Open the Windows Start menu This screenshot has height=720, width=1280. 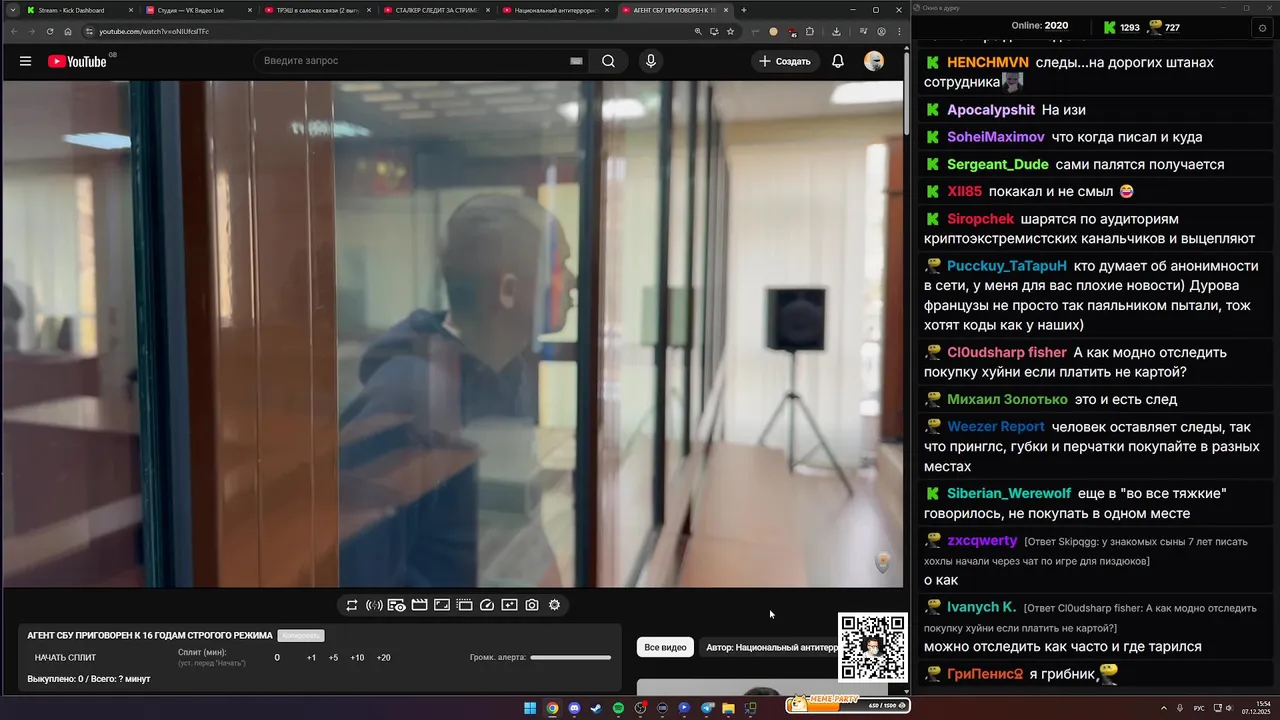click(530, 708)
